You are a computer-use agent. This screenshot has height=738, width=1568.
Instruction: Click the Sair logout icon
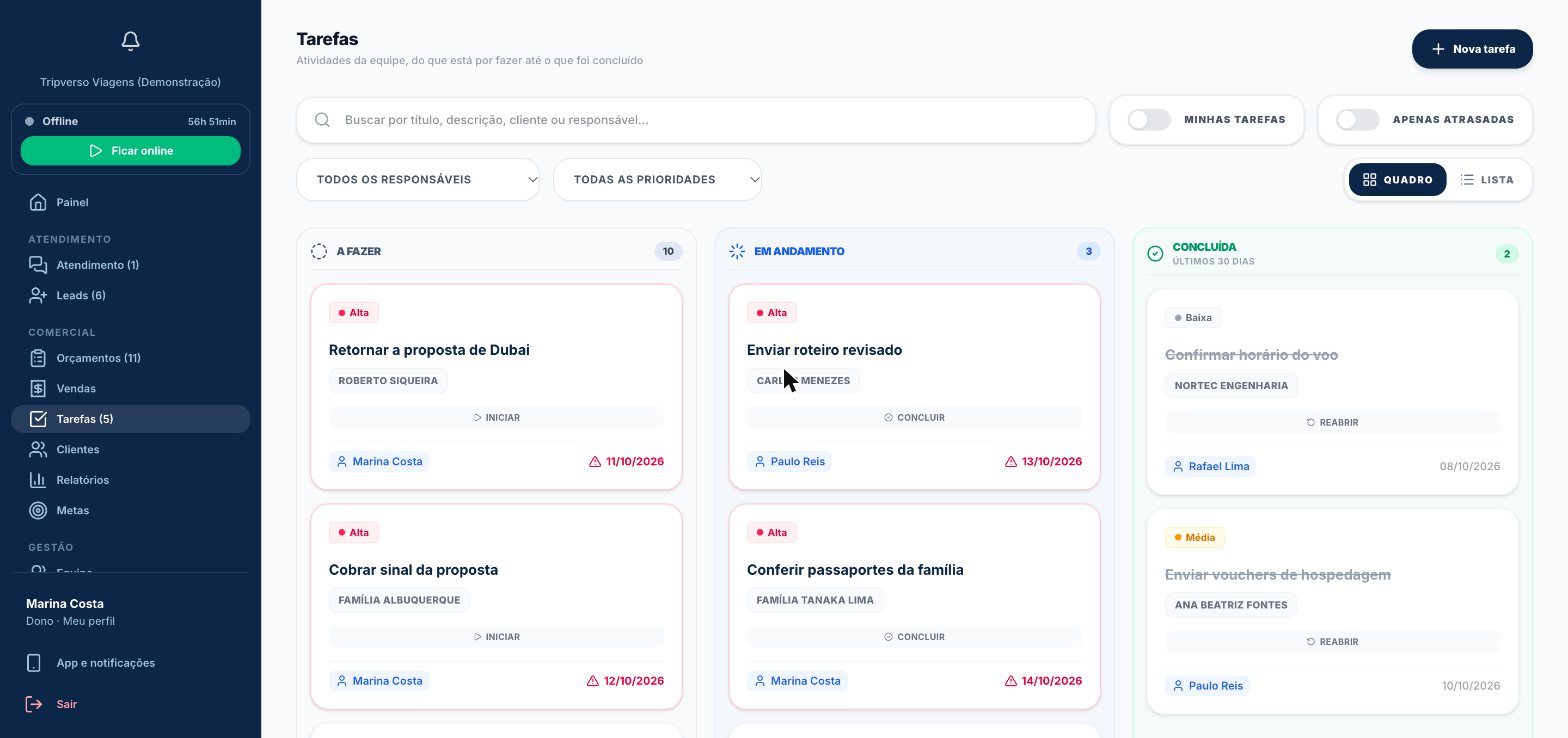click(x=34, y=704)
